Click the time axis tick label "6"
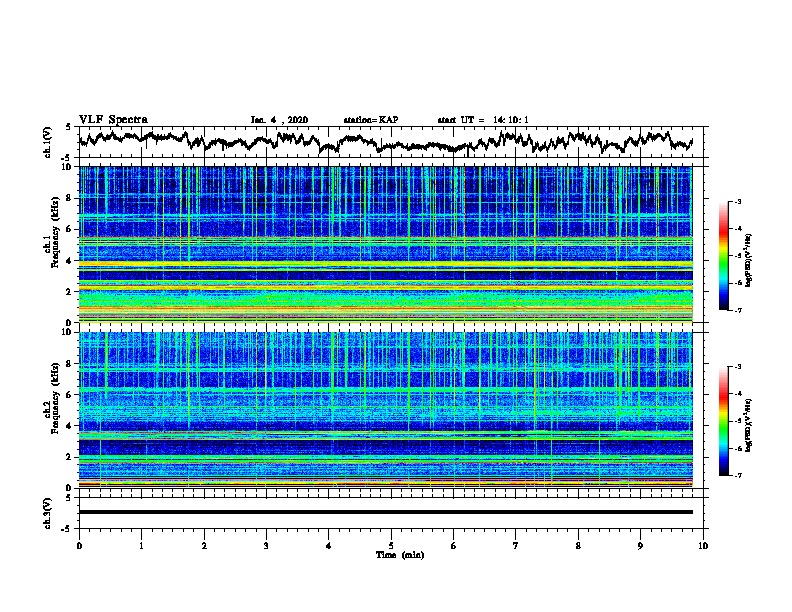 pyautogui.click(x=454, y=546)
